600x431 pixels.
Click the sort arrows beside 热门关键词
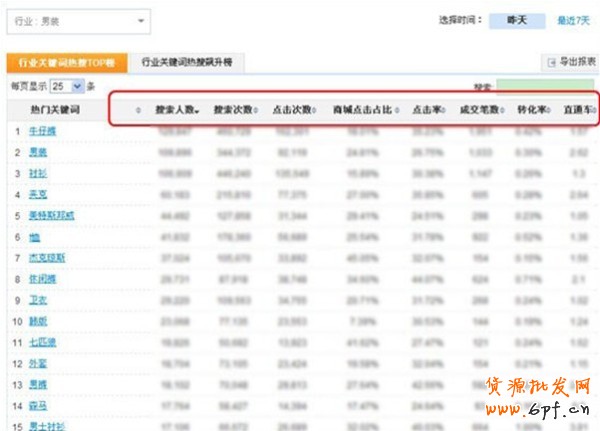pyautogui.click(x=138, y=109)
